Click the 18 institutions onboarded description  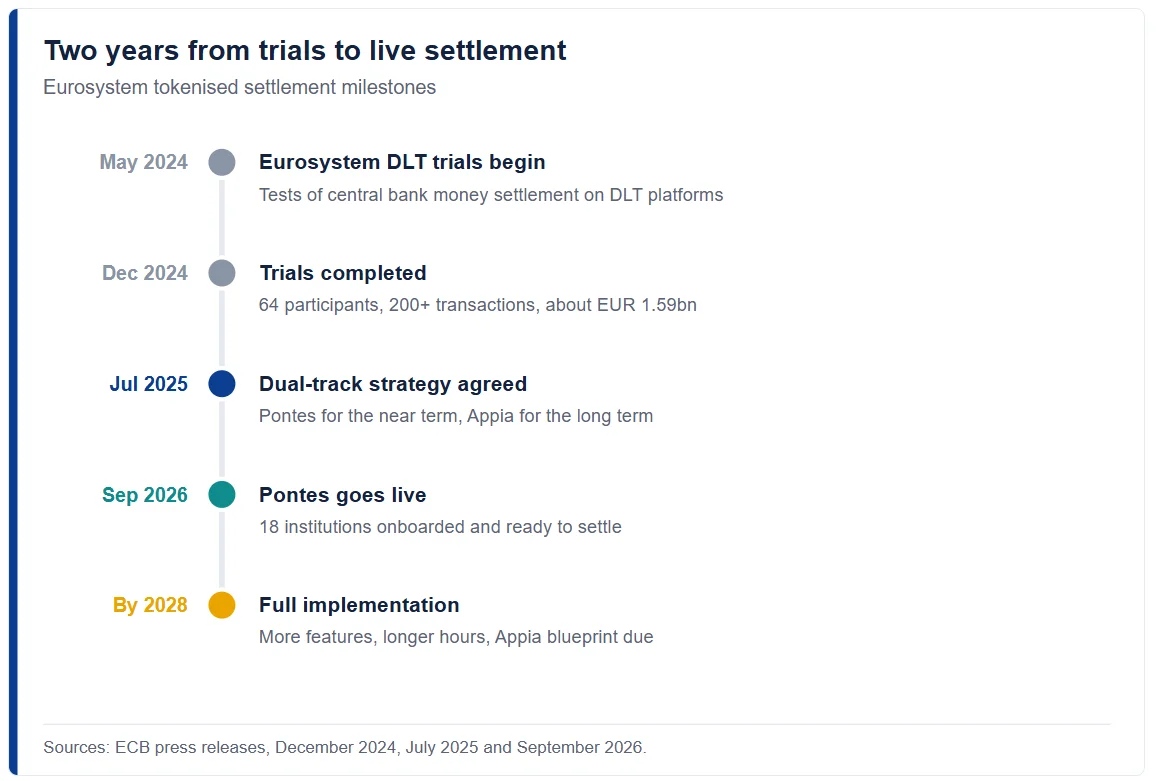(440, 527)
